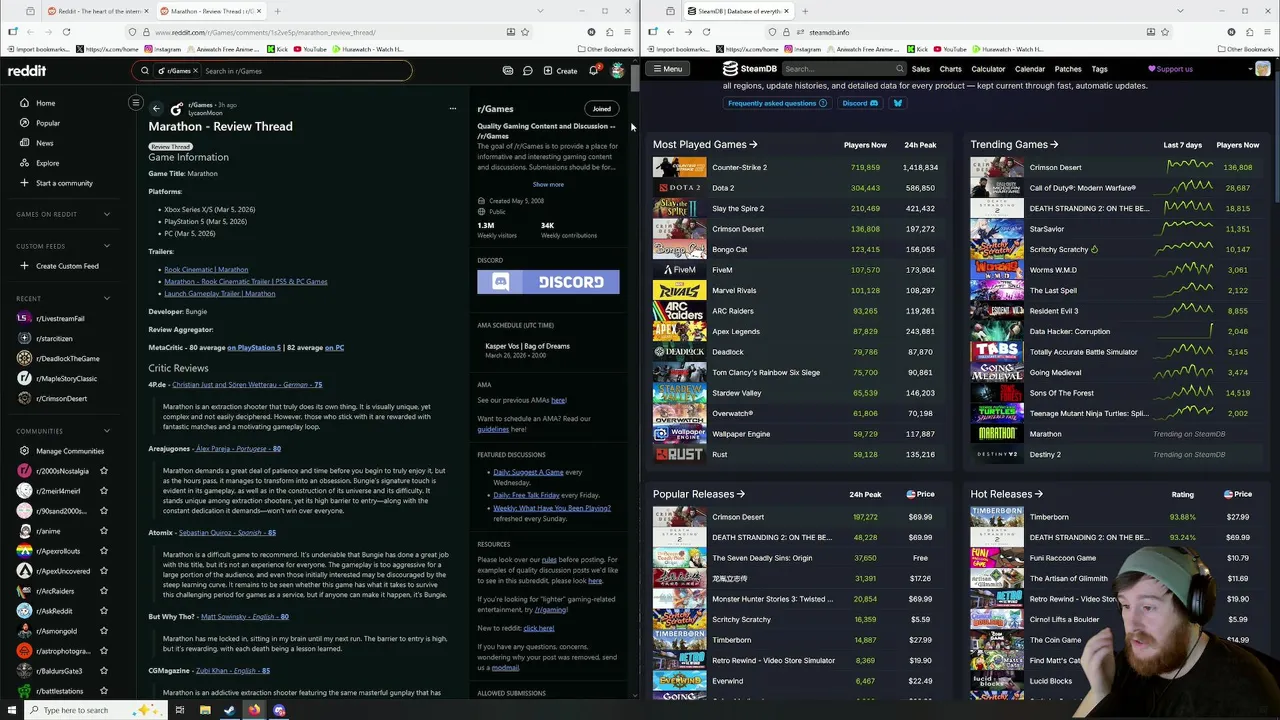Bookmark the SteamDB page with star icon
This screenshot has width=1280, height=720.
pos(1164,32)
